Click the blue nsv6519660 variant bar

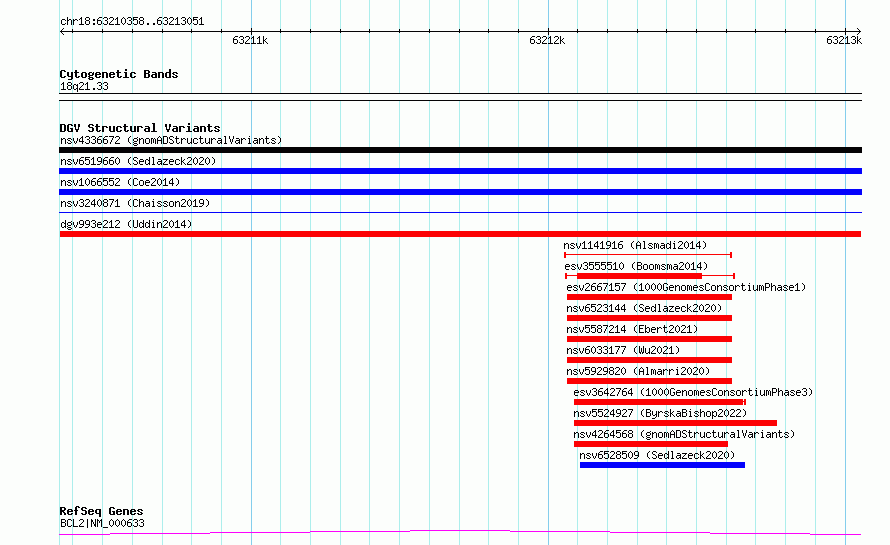[x=460, y=171]
